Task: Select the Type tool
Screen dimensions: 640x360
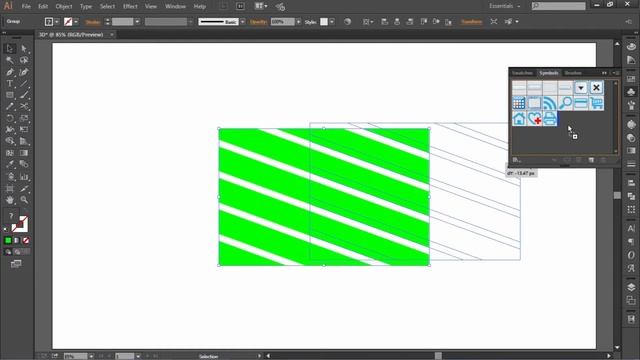Action: click(x=10, y=84)
